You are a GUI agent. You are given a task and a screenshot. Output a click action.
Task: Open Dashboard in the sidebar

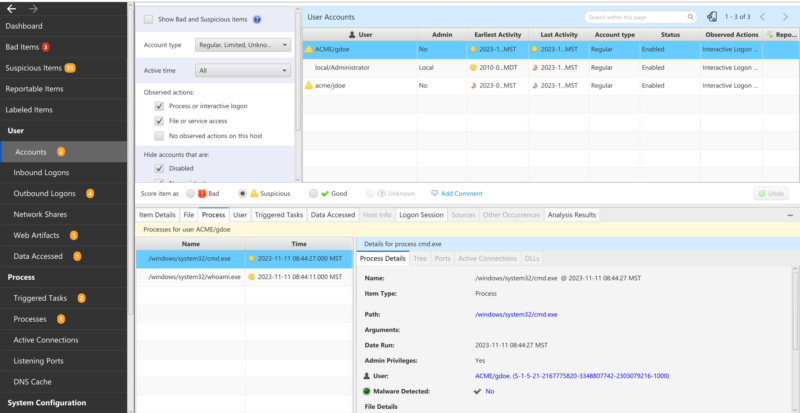point(24,26)
